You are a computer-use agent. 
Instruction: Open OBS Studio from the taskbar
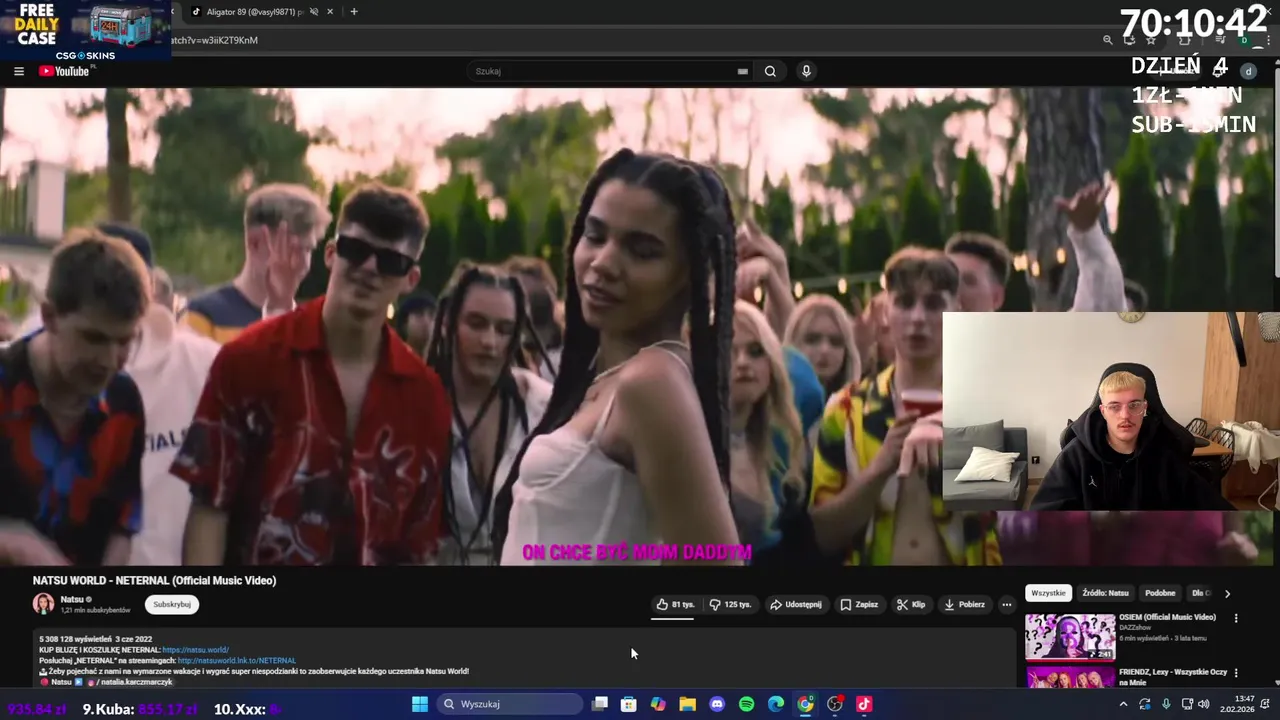(835, 704)
